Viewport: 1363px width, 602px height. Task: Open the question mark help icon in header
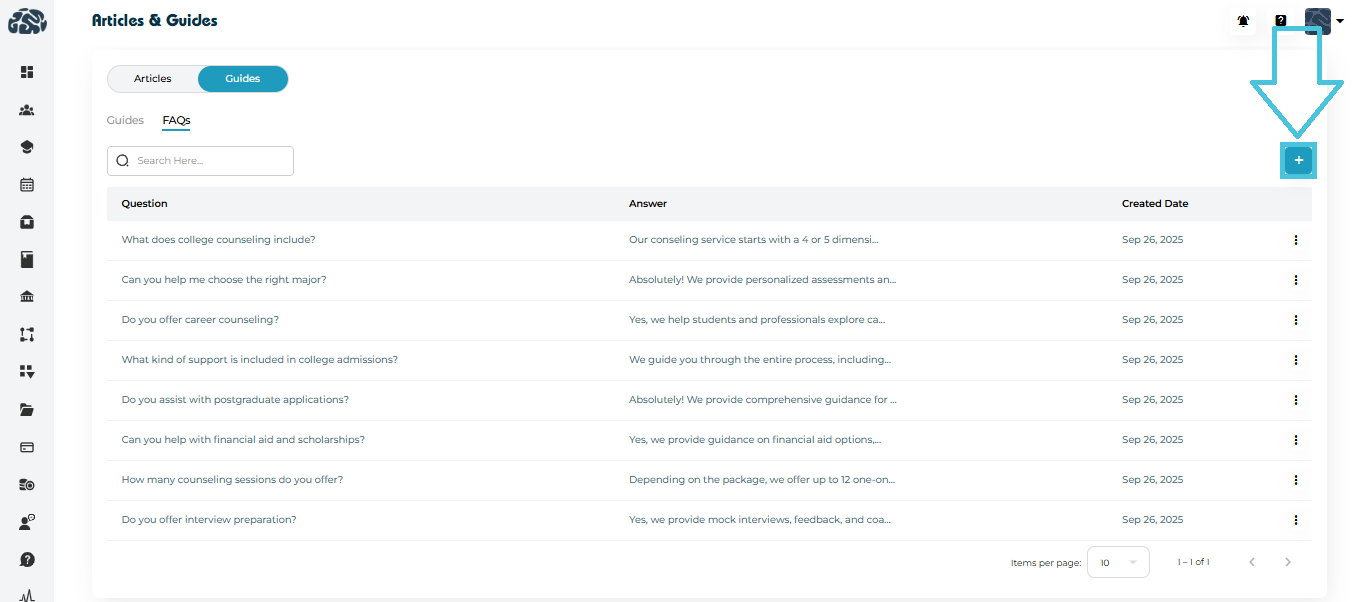(x=1280, y=21)
